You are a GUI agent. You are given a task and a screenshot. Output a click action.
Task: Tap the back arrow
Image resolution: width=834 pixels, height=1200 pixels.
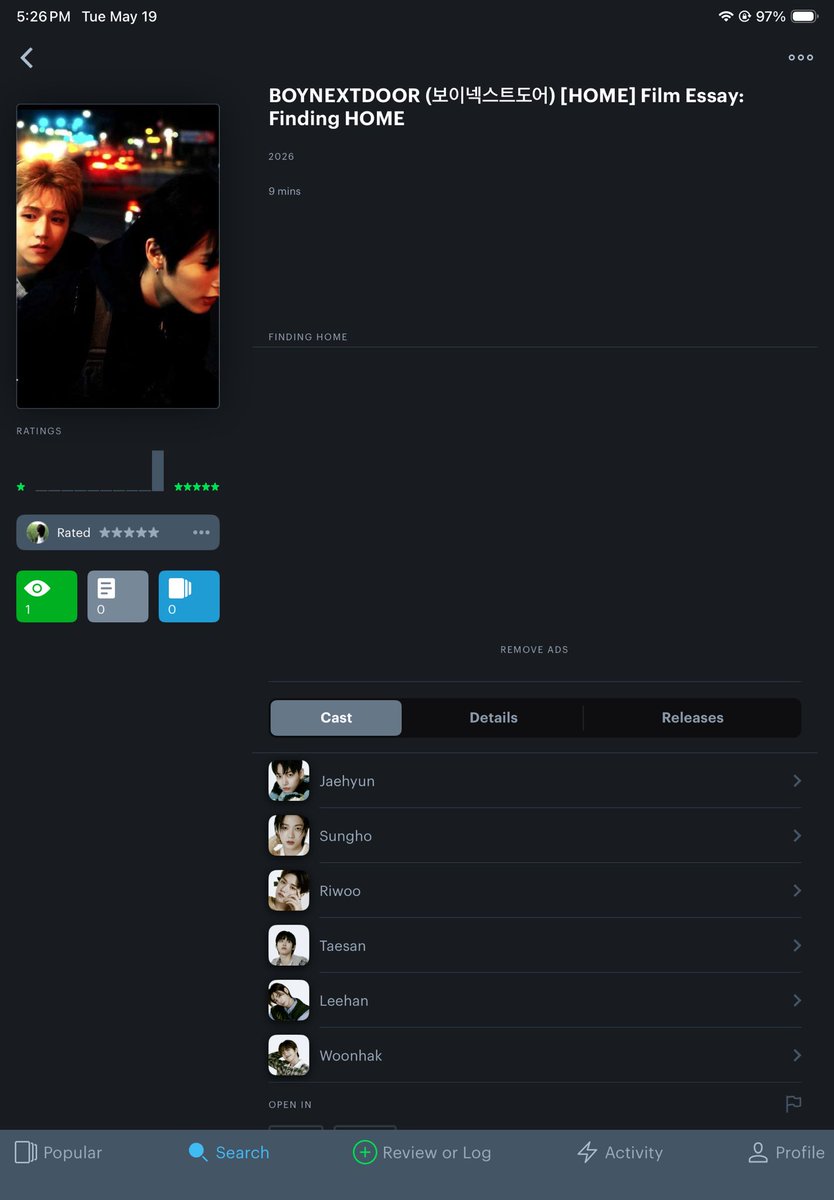click(x=27, y=58)
